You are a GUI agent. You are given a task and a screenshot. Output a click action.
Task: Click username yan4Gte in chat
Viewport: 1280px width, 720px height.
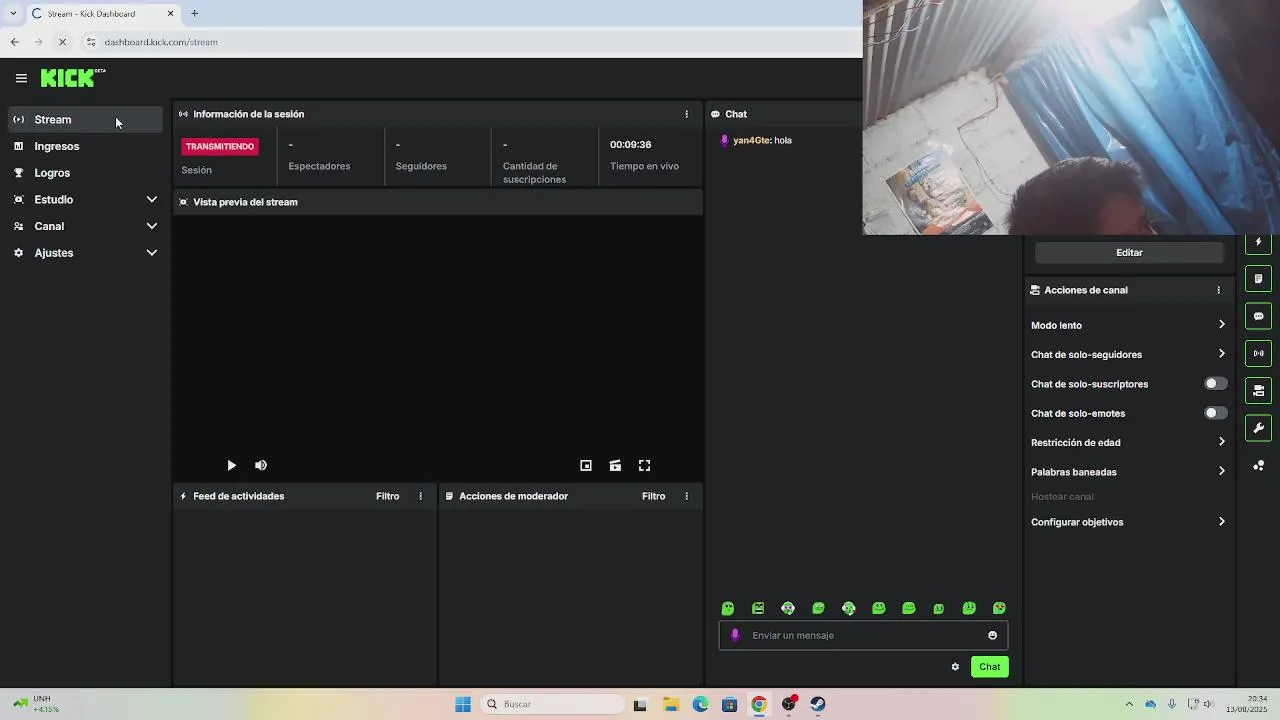click(751, 141)
